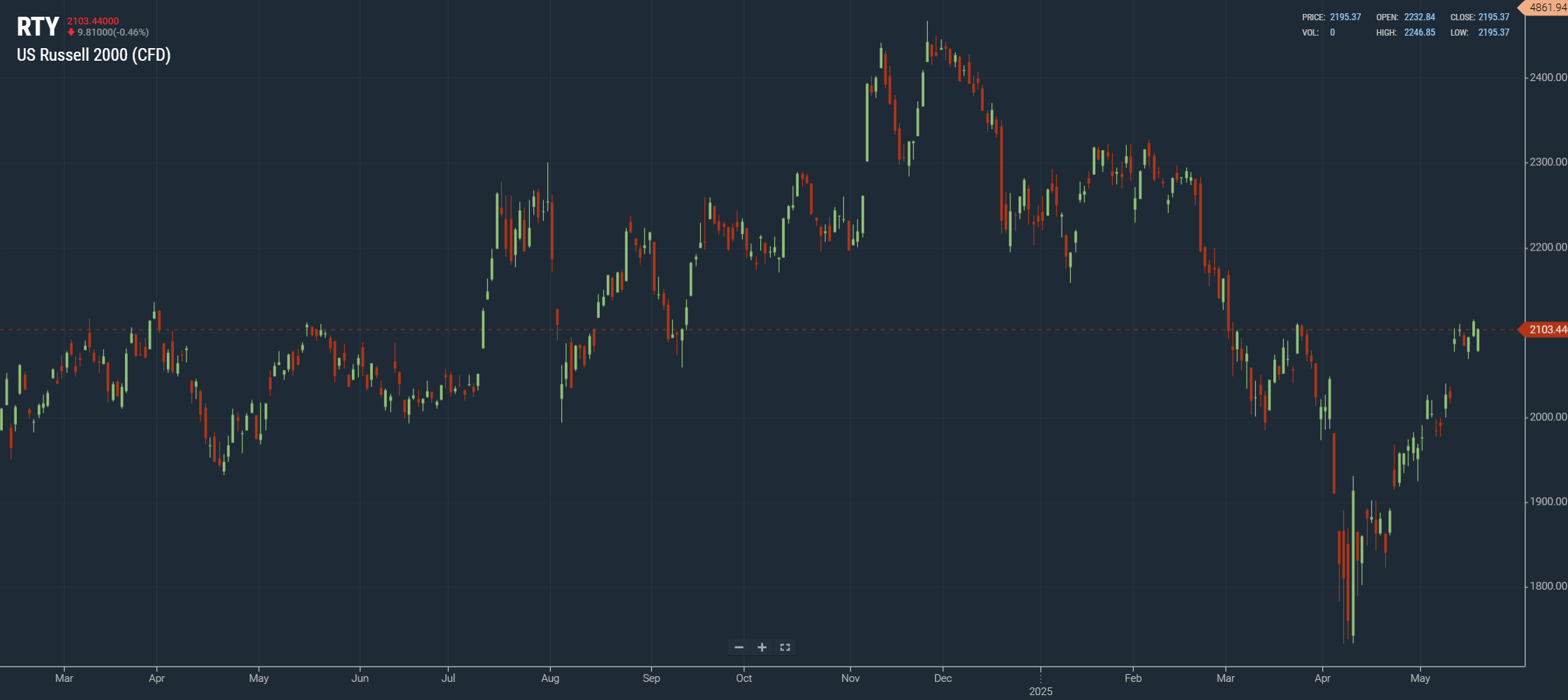Click the Feb label on time axis
The image size is (1568, 700).
coord(1133,678)
